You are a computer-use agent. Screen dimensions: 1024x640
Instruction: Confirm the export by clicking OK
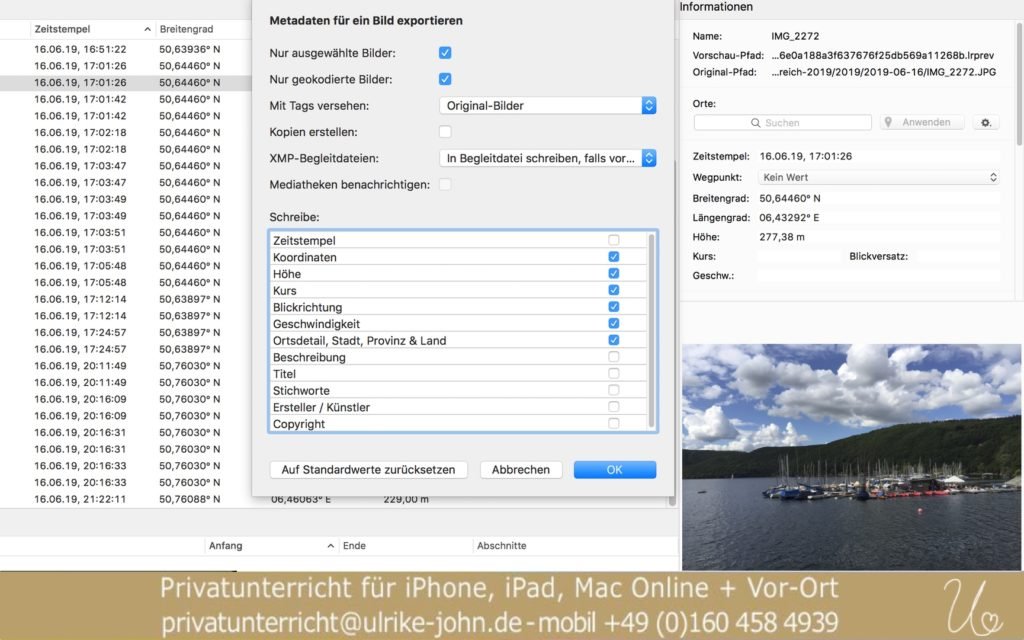[x=614, y=469]
